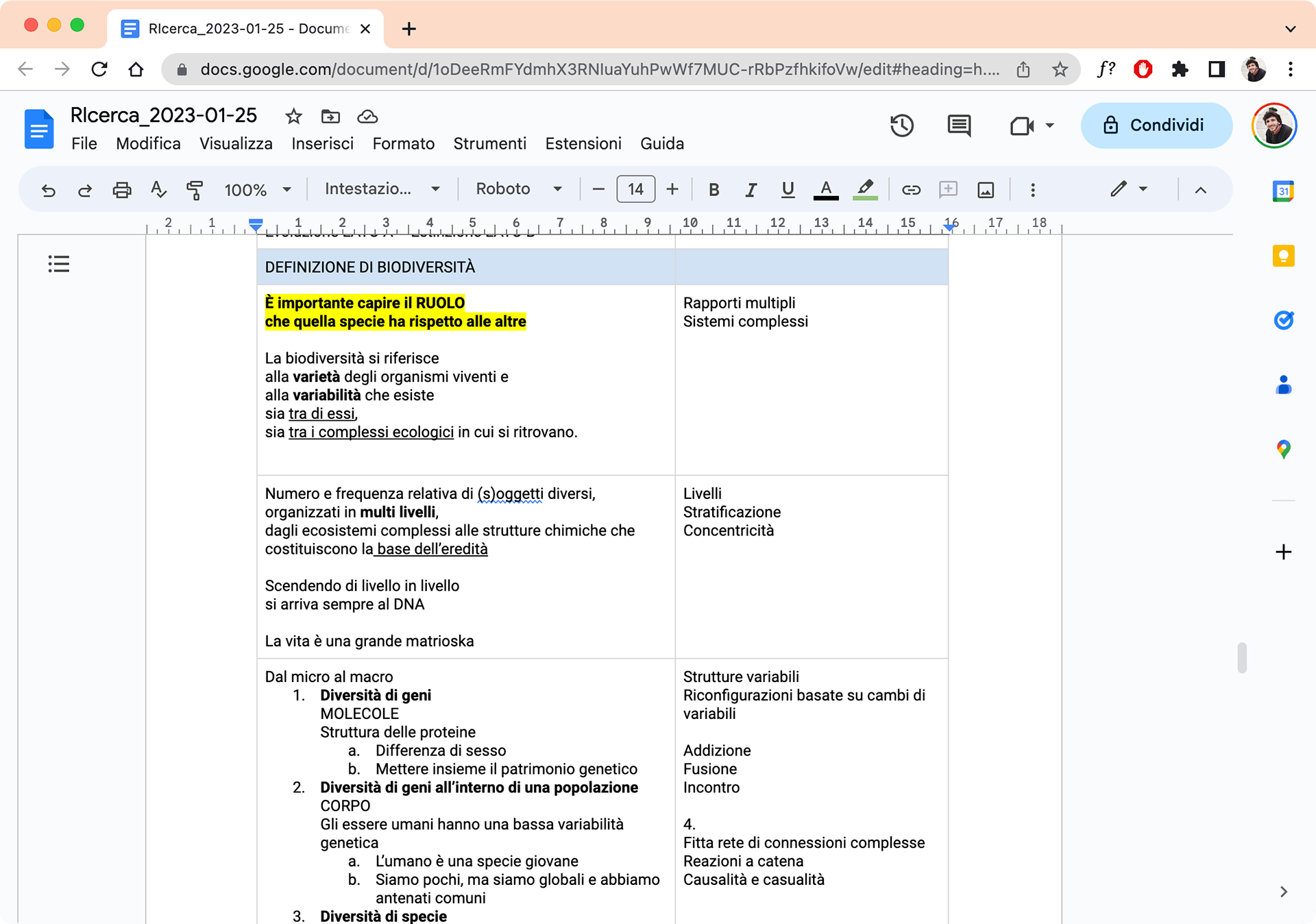This screenshot has width=1316, height=924.
Task: Start a Meet call with camera icon
Action: click(x=1021, y=125)
